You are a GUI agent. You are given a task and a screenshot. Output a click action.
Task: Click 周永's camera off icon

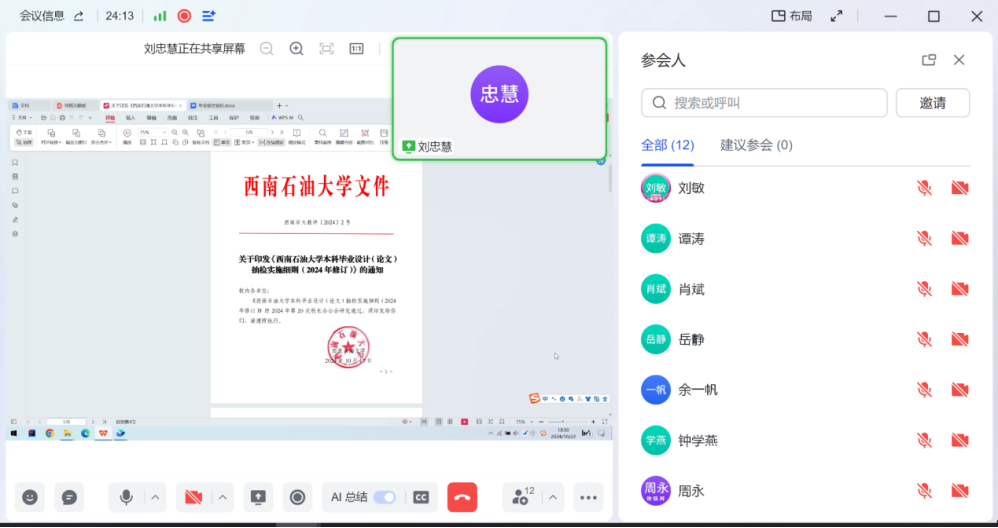pos(960,490)
